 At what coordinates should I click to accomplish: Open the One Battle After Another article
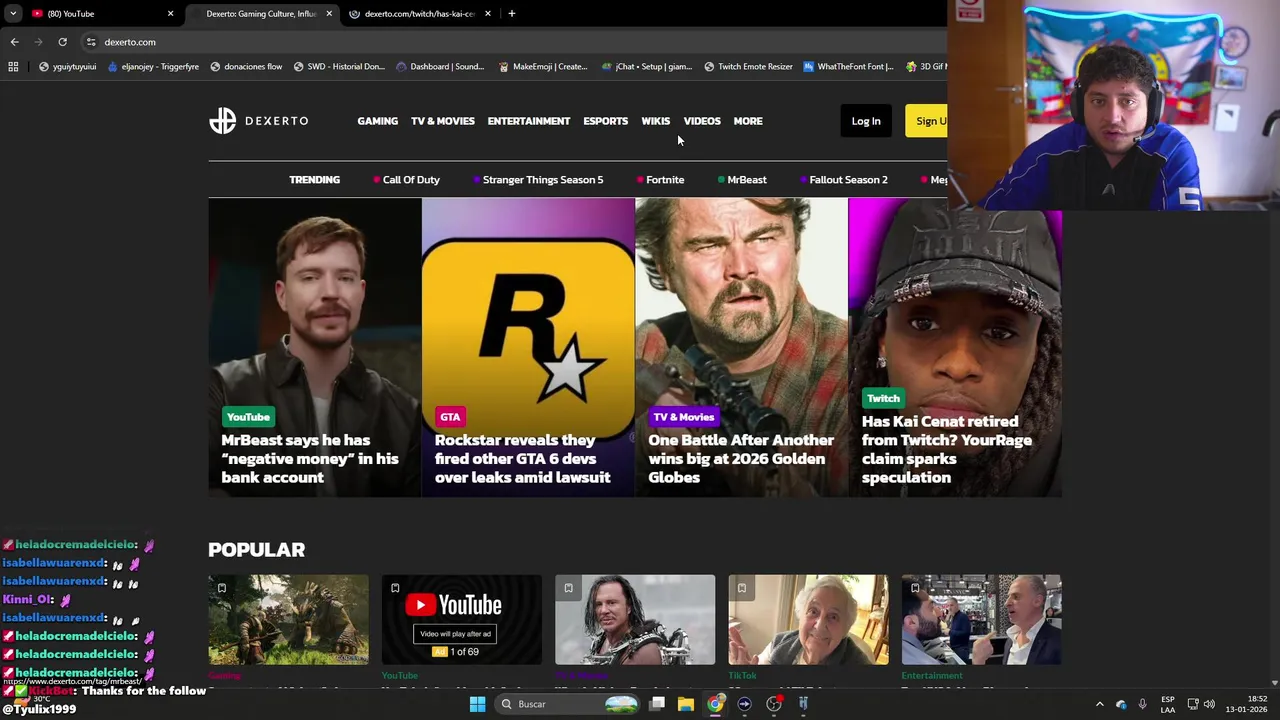coord(740,459)
